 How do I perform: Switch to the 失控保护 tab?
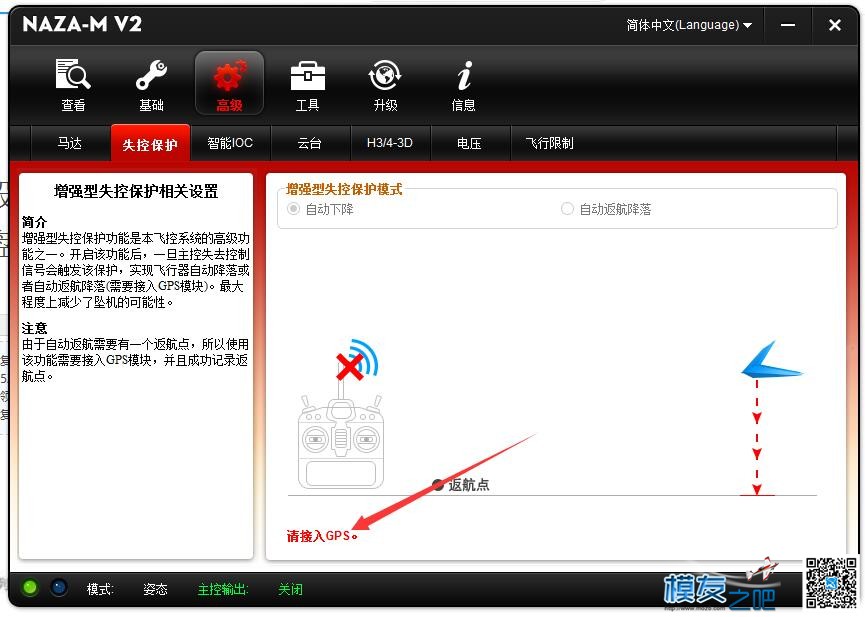[x=150, y=143]
